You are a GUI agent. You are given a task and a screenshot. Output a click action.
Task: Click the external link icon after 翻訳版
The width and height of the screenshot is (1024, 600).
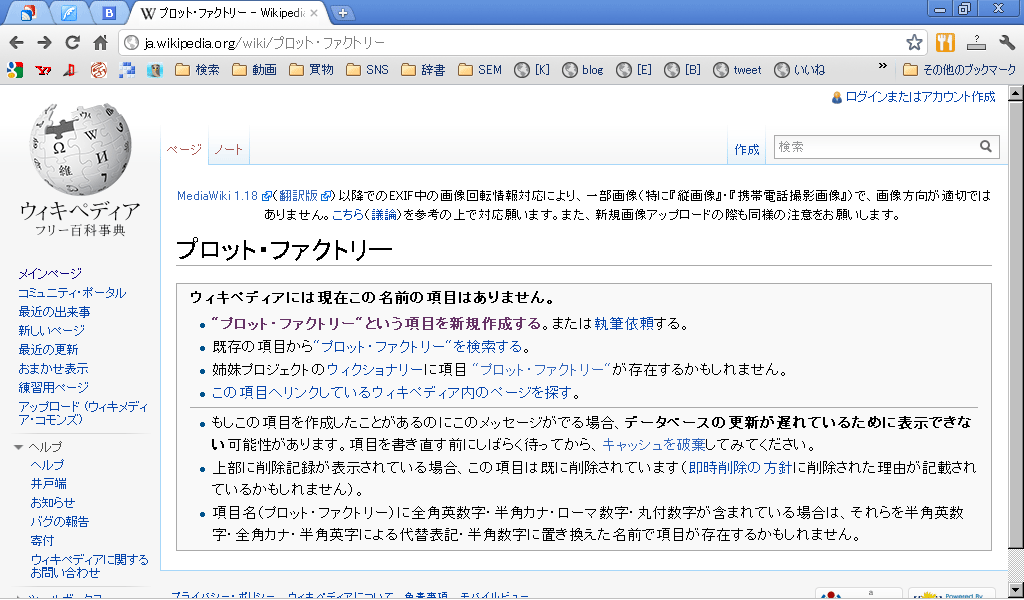(326, 196)
